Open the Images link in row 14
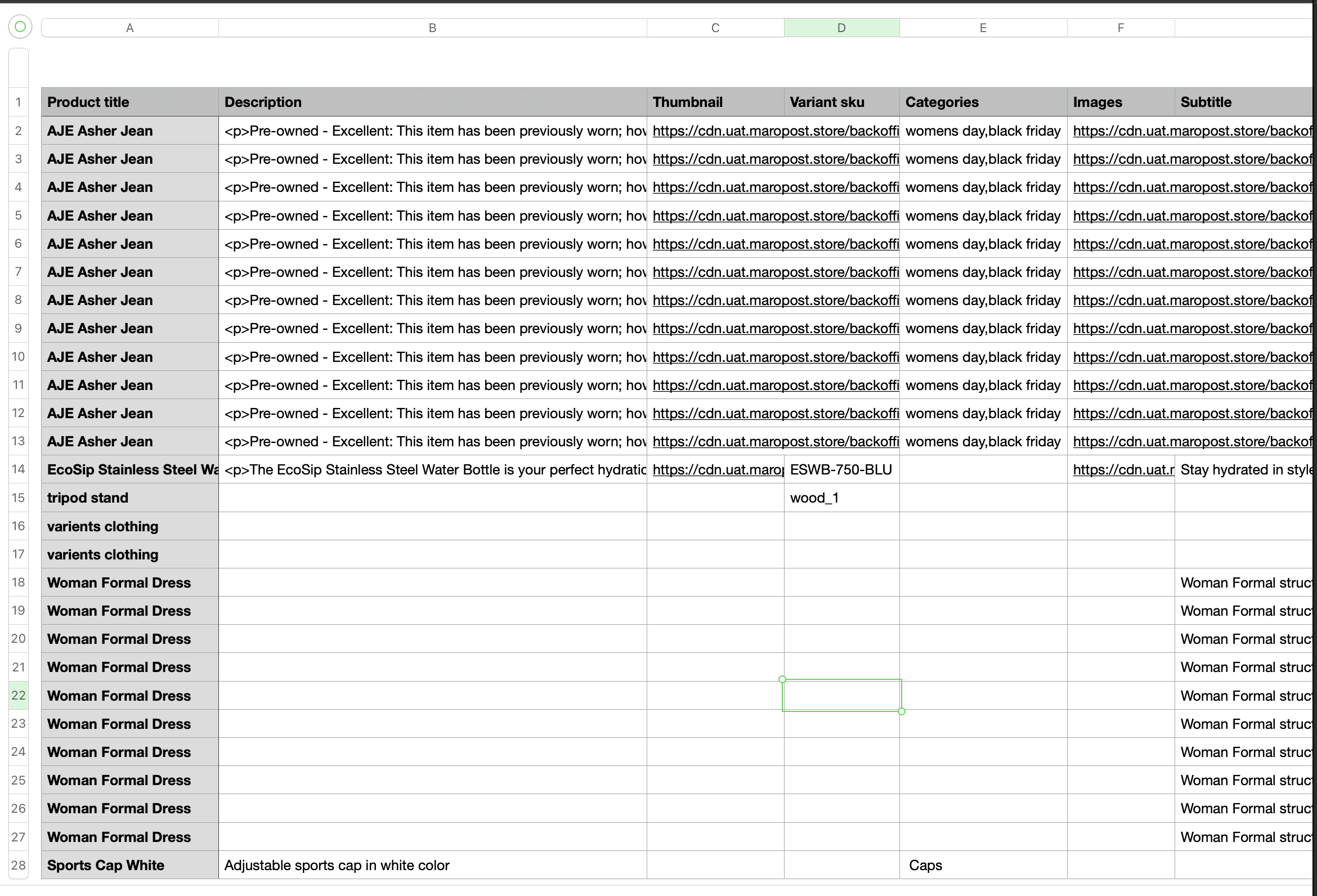Image resolution: width=1317 pixels, height=896 pixels. 1123,470
